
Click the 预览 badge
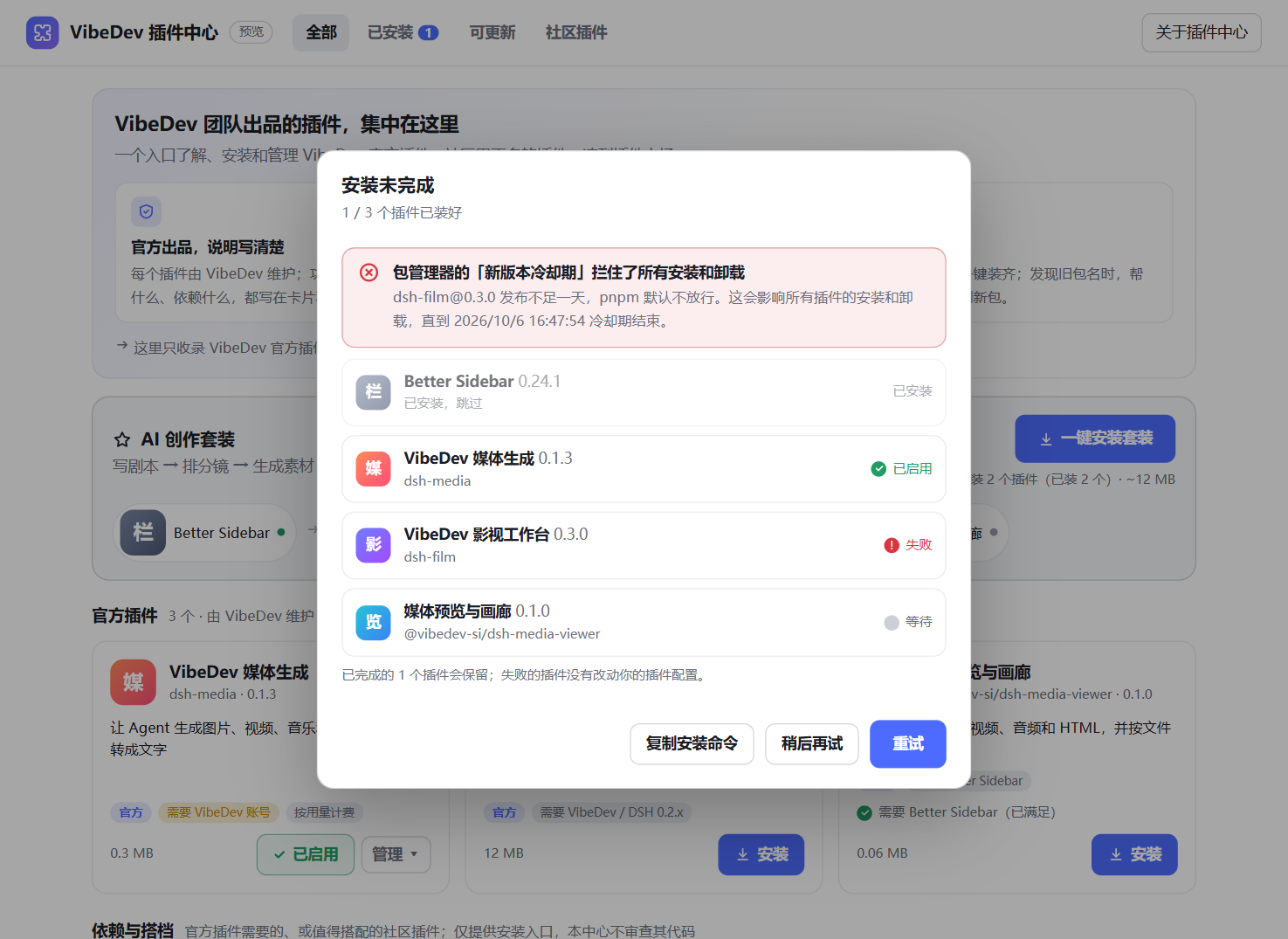pyautogui.click(x=251, y=31)
